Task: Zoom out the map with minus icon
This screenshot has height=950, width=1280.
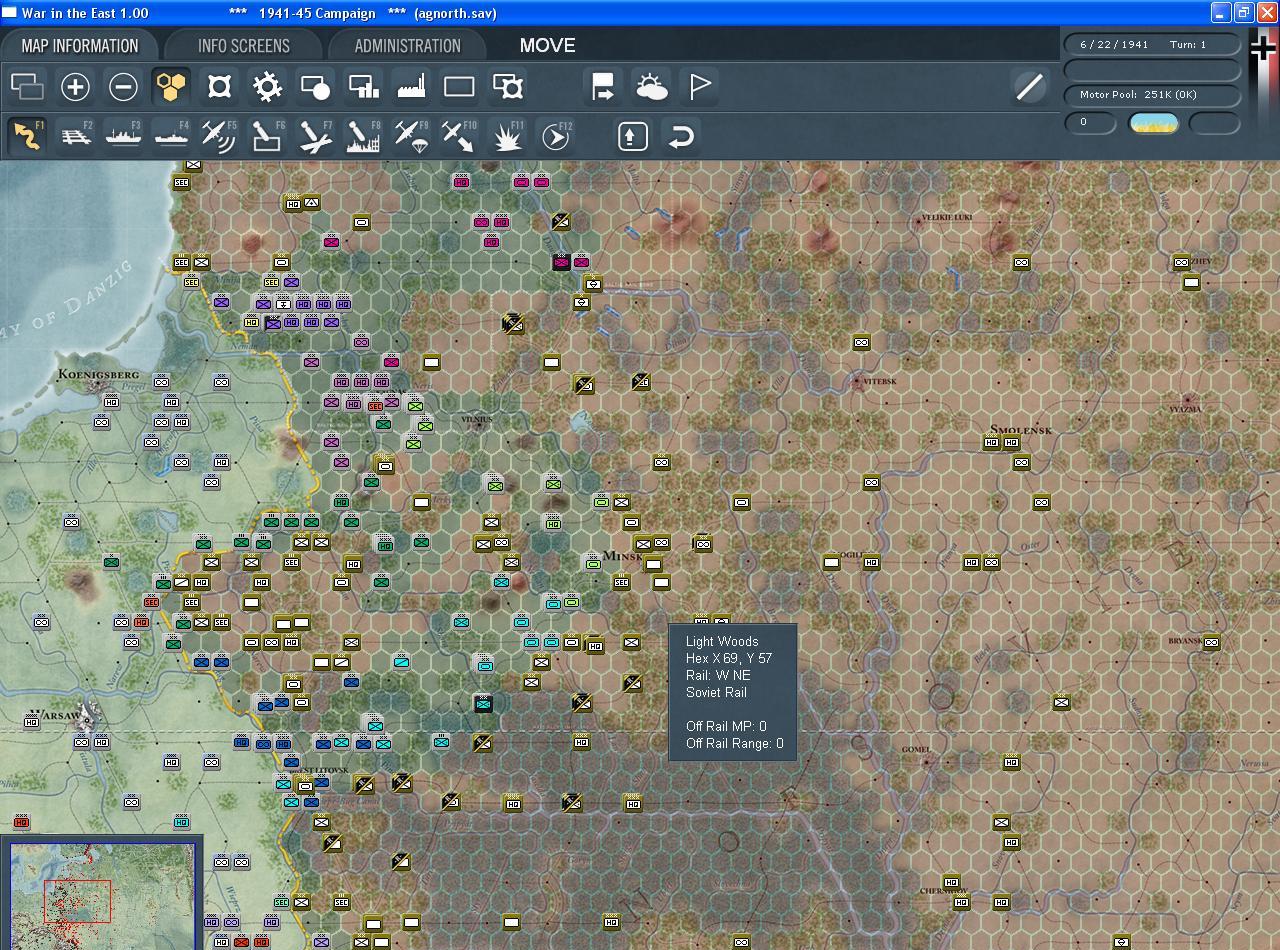Action: click(123, 87)
